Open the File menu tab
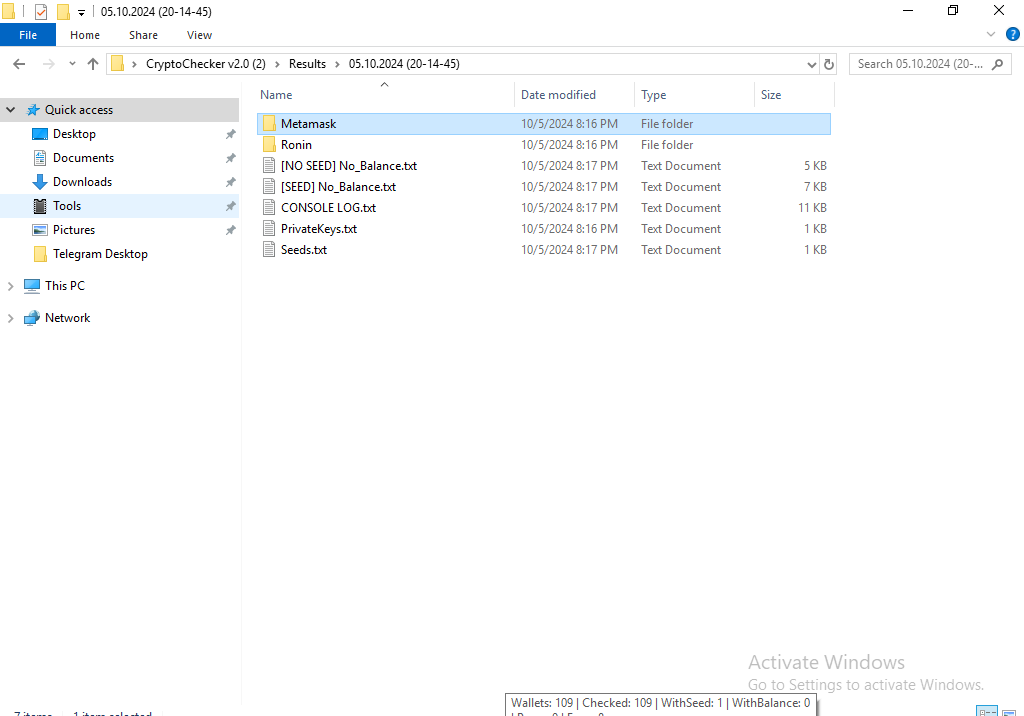 coord(28,35)
